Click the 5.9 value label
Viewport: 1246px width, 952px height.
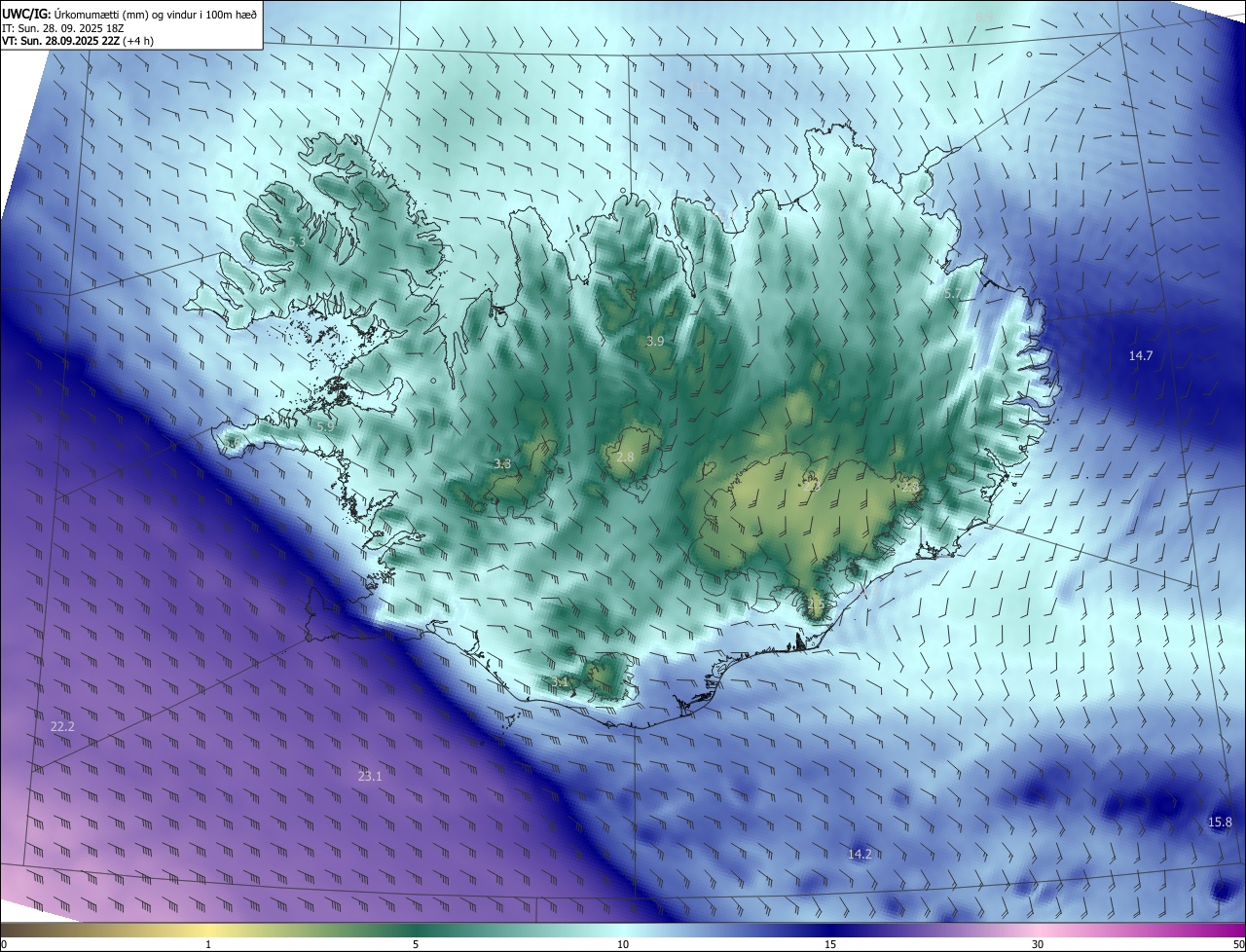(x=325, y=426)
